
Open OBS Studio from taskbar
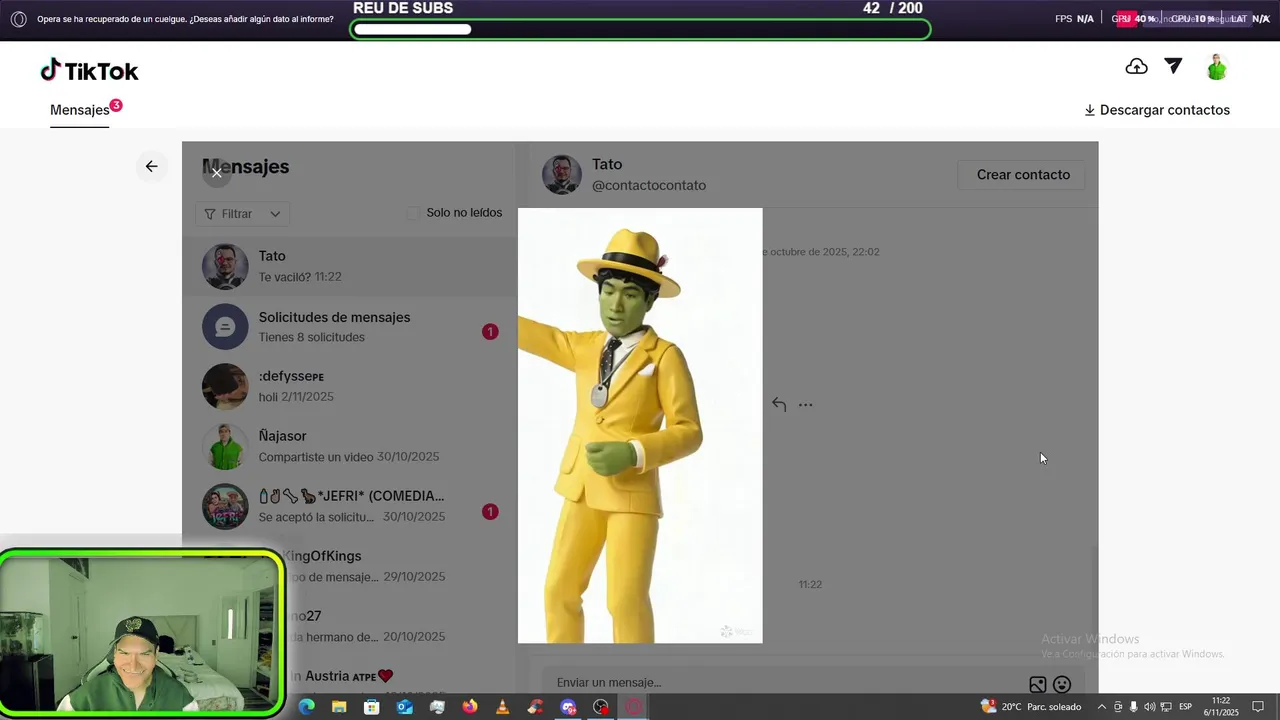pos(601,707)
